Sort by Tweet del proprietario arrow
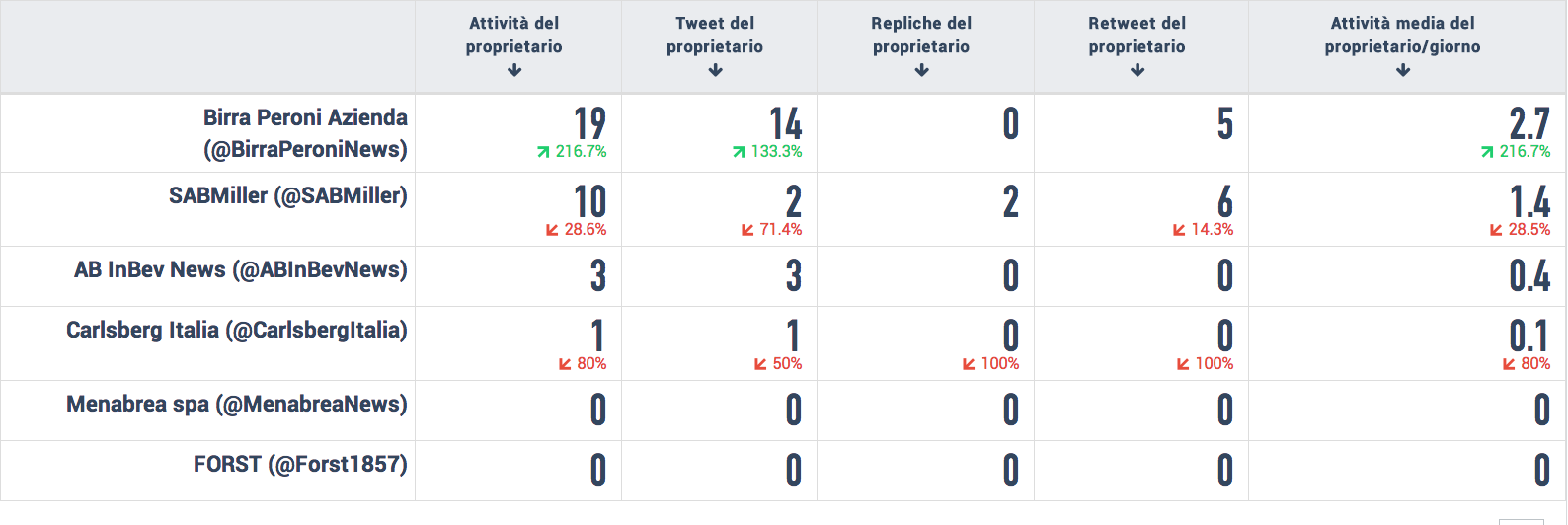Viewport: 1568px width, 525px height. pos(716,70)
